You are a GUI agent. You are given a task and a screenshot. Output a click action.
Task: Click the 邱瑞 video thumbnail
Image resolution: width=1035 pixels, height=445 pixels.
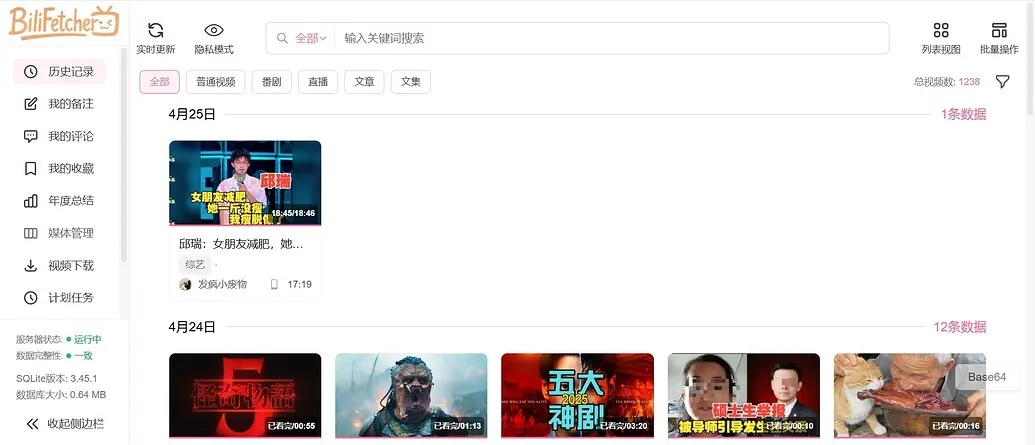(245, 183)
